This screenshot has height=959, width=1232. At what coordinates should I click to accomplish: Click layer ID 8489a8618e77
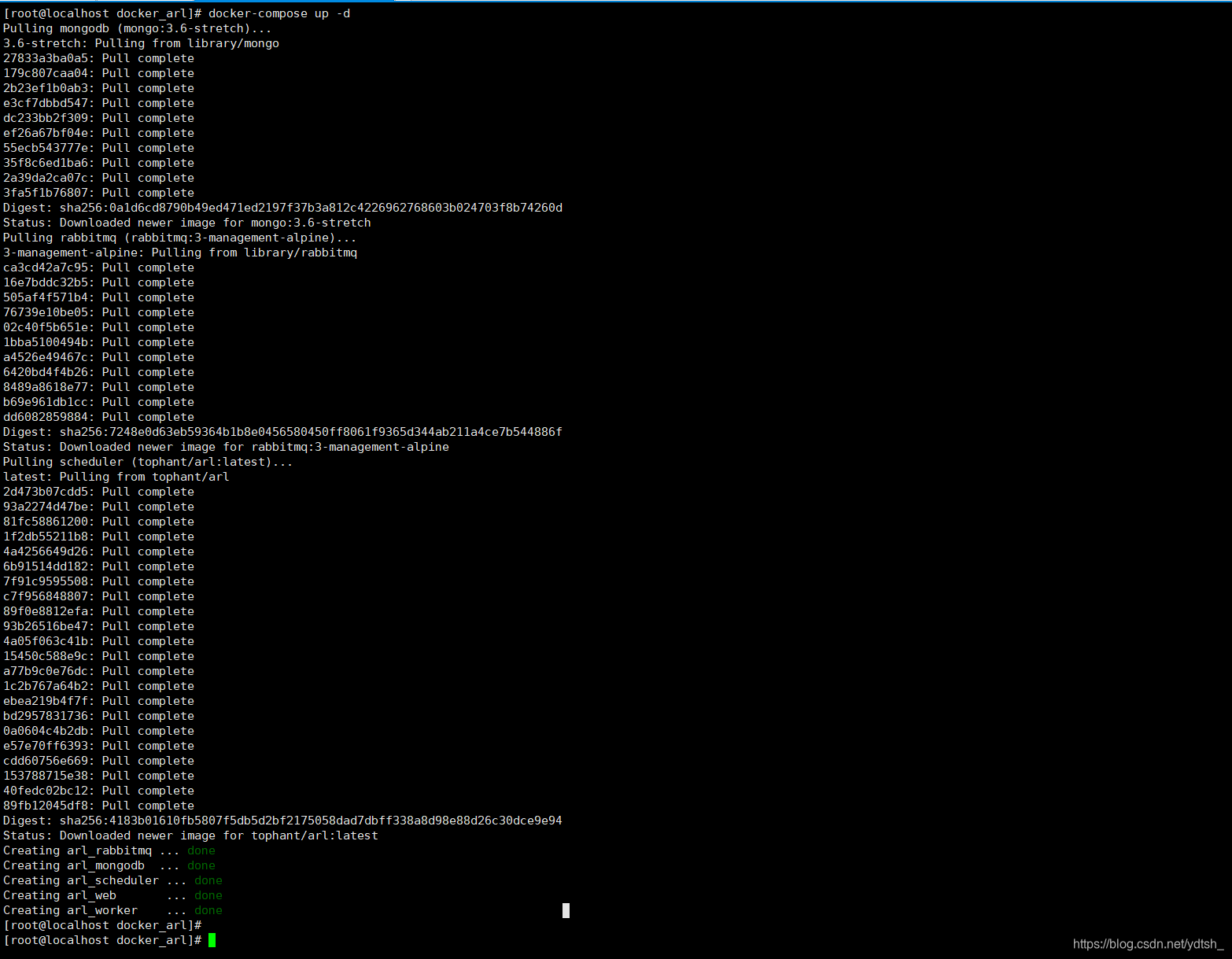tap(46, 387)
